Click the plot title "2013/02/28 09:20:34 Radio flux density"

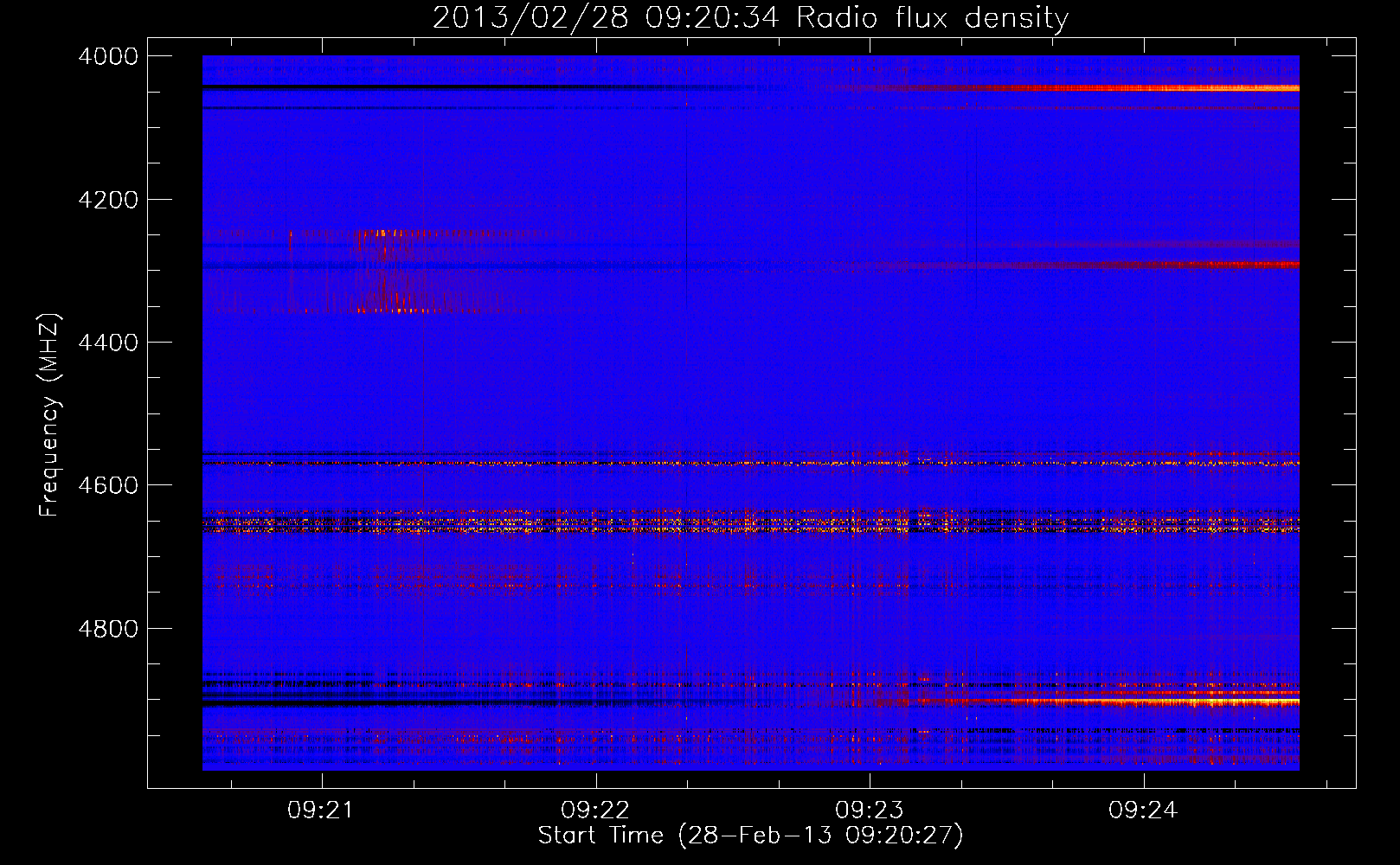750,18
